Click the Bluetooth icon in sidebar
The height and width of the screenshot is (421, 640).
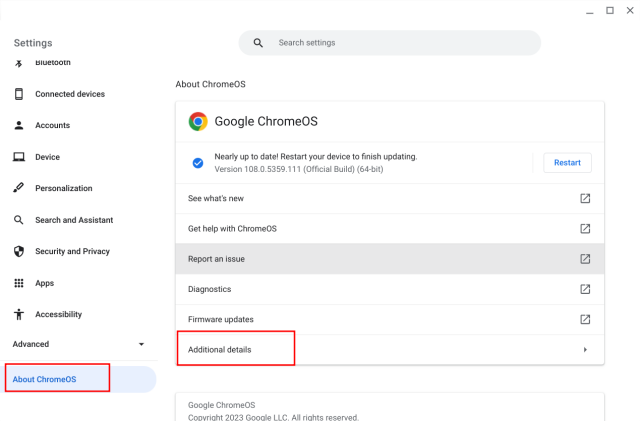[18, 63]
